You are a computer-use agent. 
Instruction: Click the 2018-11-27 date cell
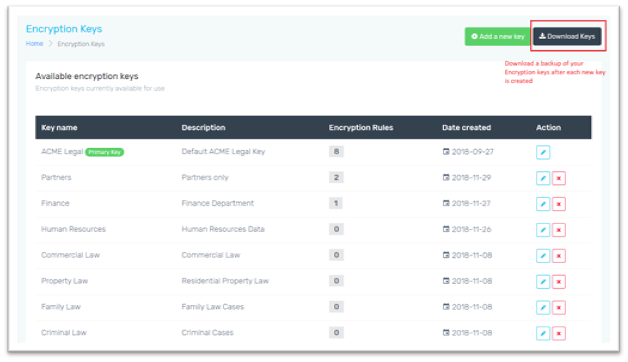(467, 203)
